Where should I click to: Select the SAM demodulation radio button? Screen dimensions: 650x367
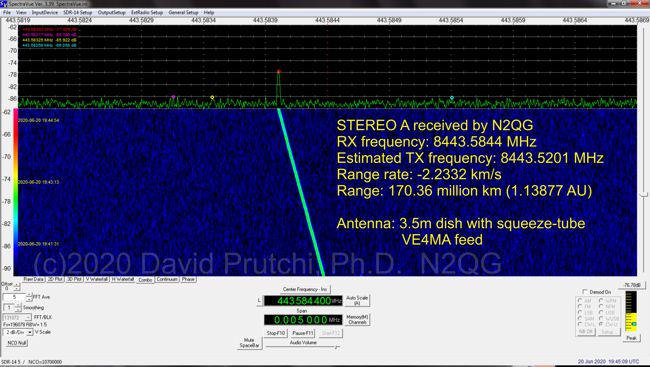coord(580,318)
